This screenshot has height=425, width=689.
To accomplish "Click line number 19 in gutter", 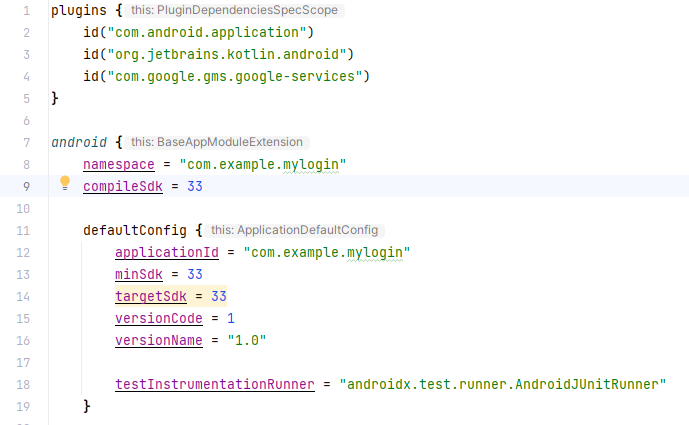I will [23, 406].
